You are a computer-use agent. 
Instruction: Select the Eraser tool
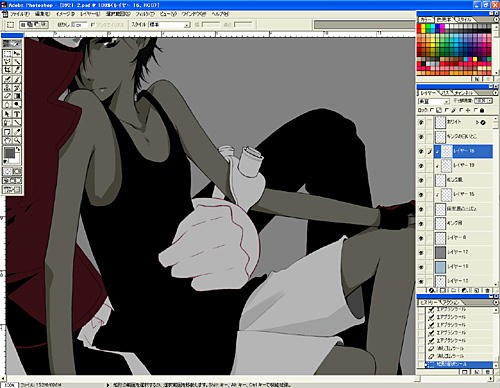coord(7,96)
